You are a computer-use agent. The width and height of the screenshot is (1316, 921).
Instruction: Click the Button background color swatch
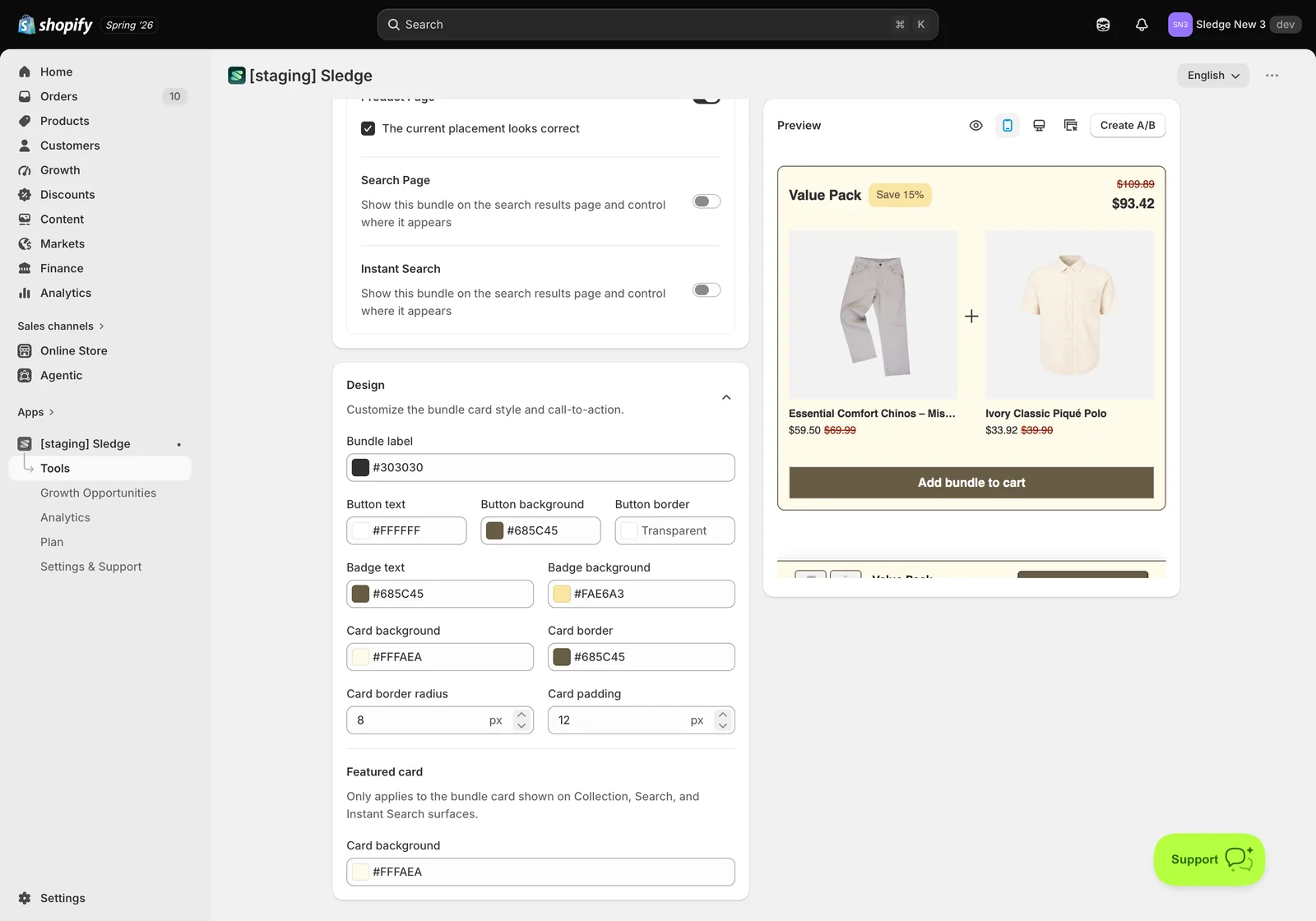tap(495, 530)
